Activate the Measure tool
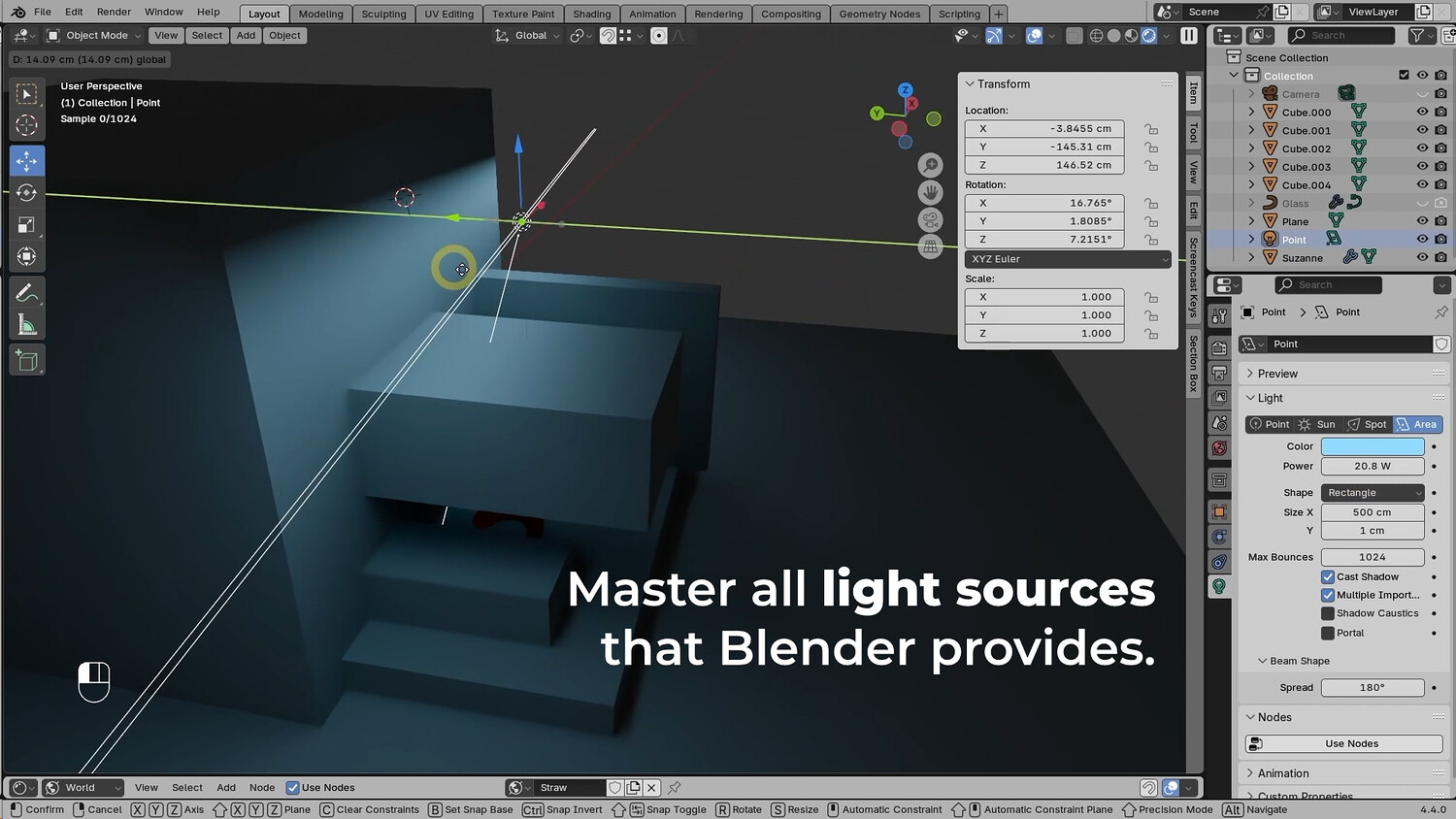 click(27, 326)
